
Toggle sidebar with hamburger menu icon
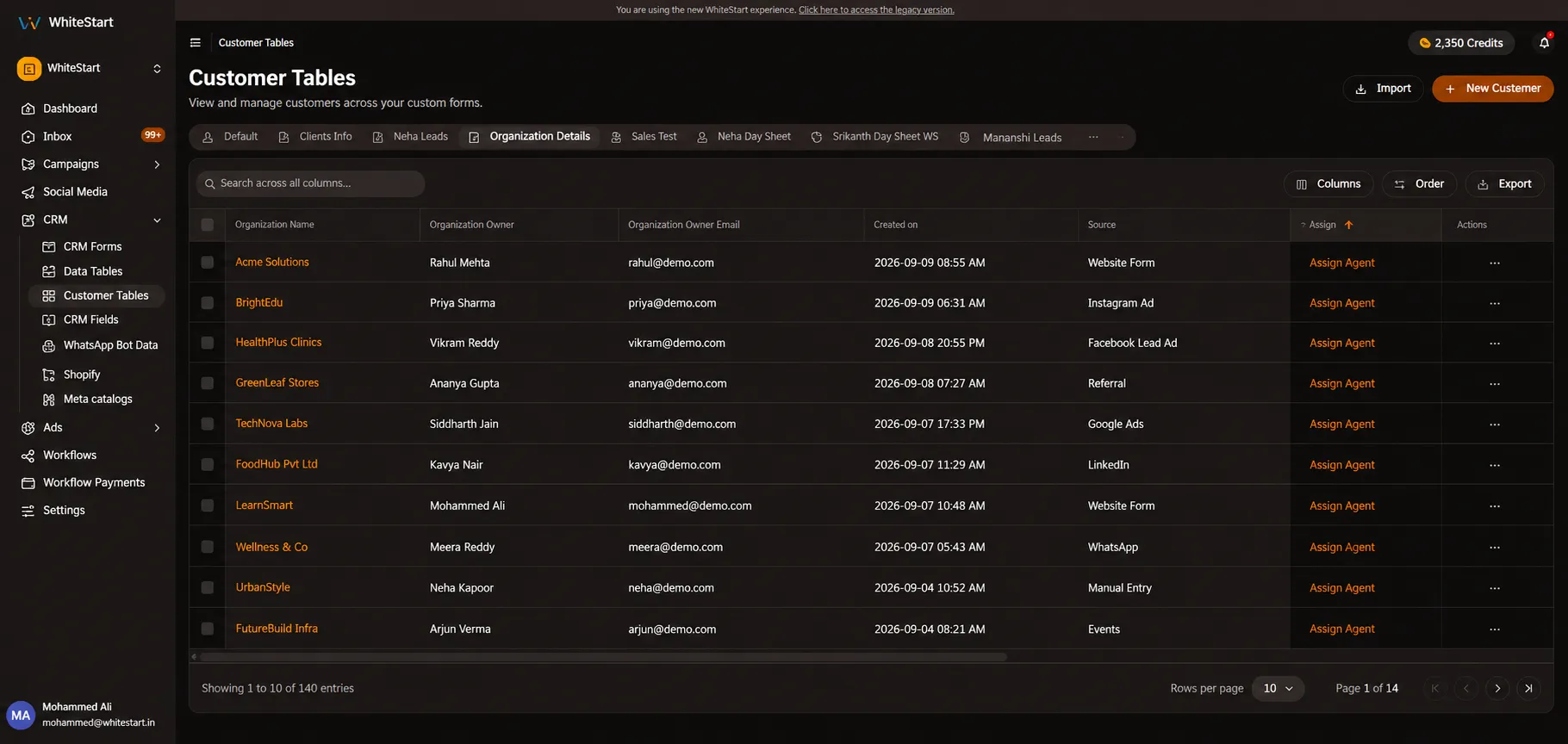pos(196,42)
